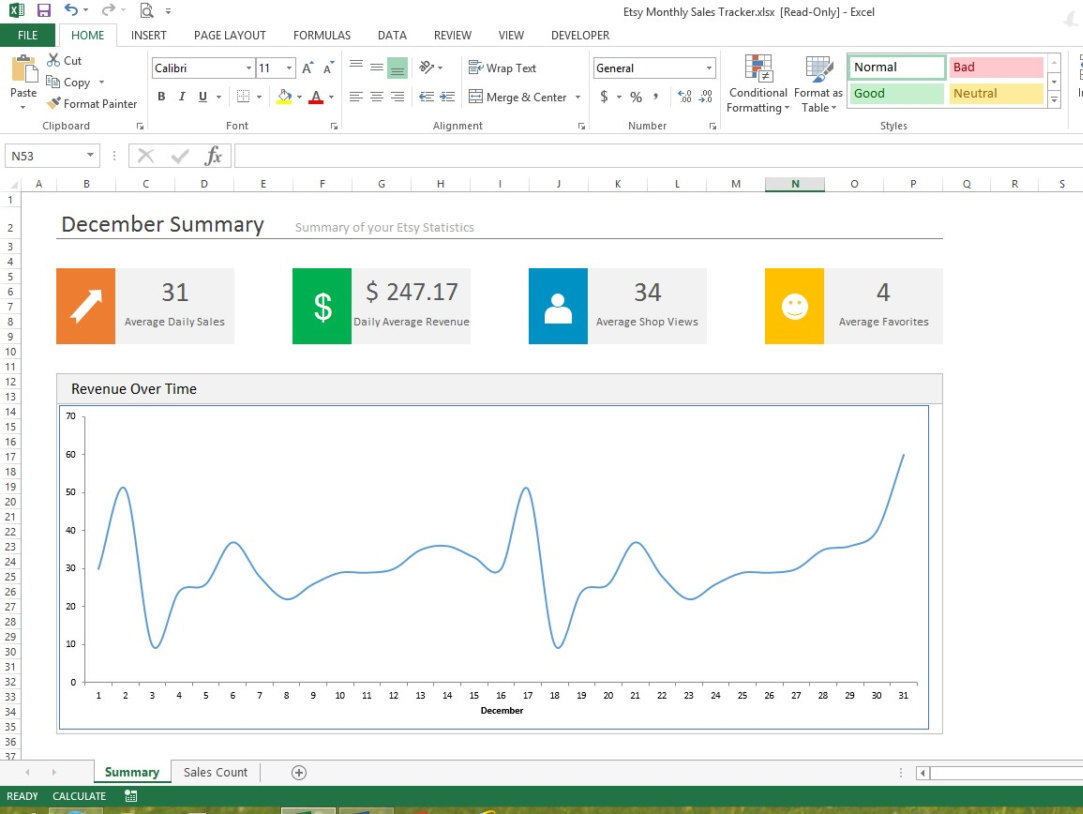Screen dimensions: 1083x814
Task: Toggle Wrap Text for cells
Action: (x=502, y=68)
